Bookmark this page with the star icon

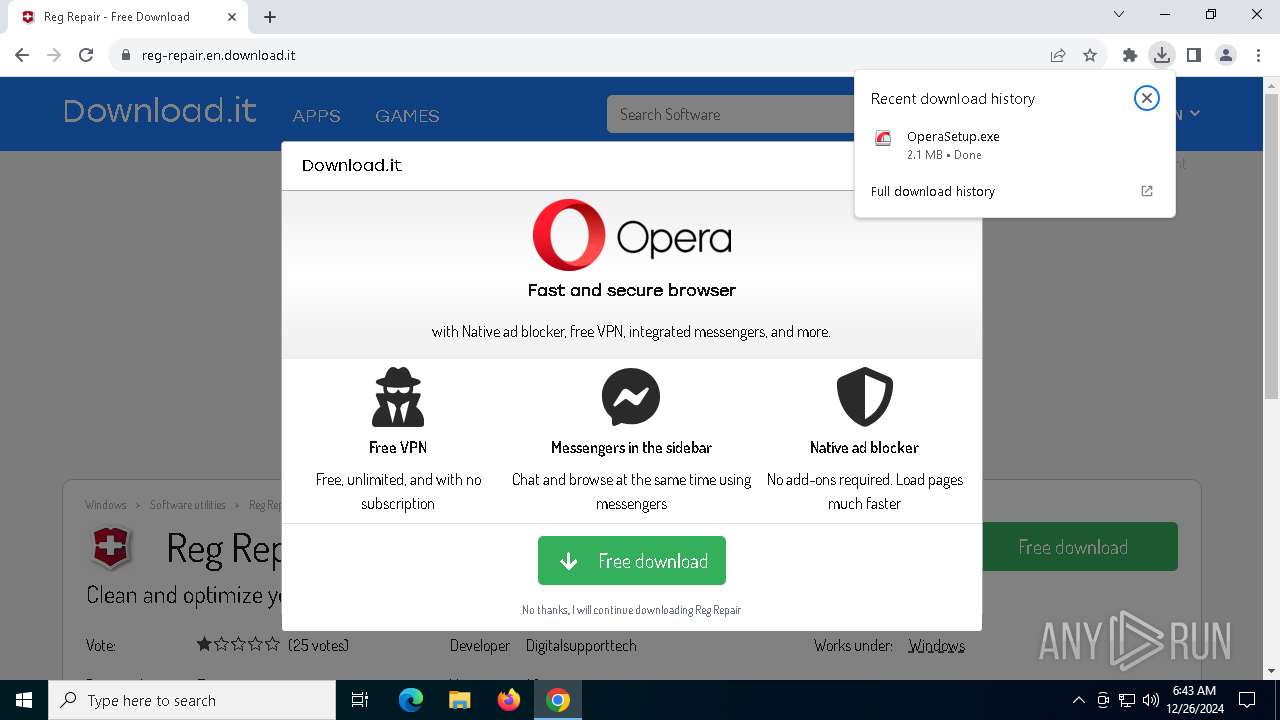(x=1090, y=55)
